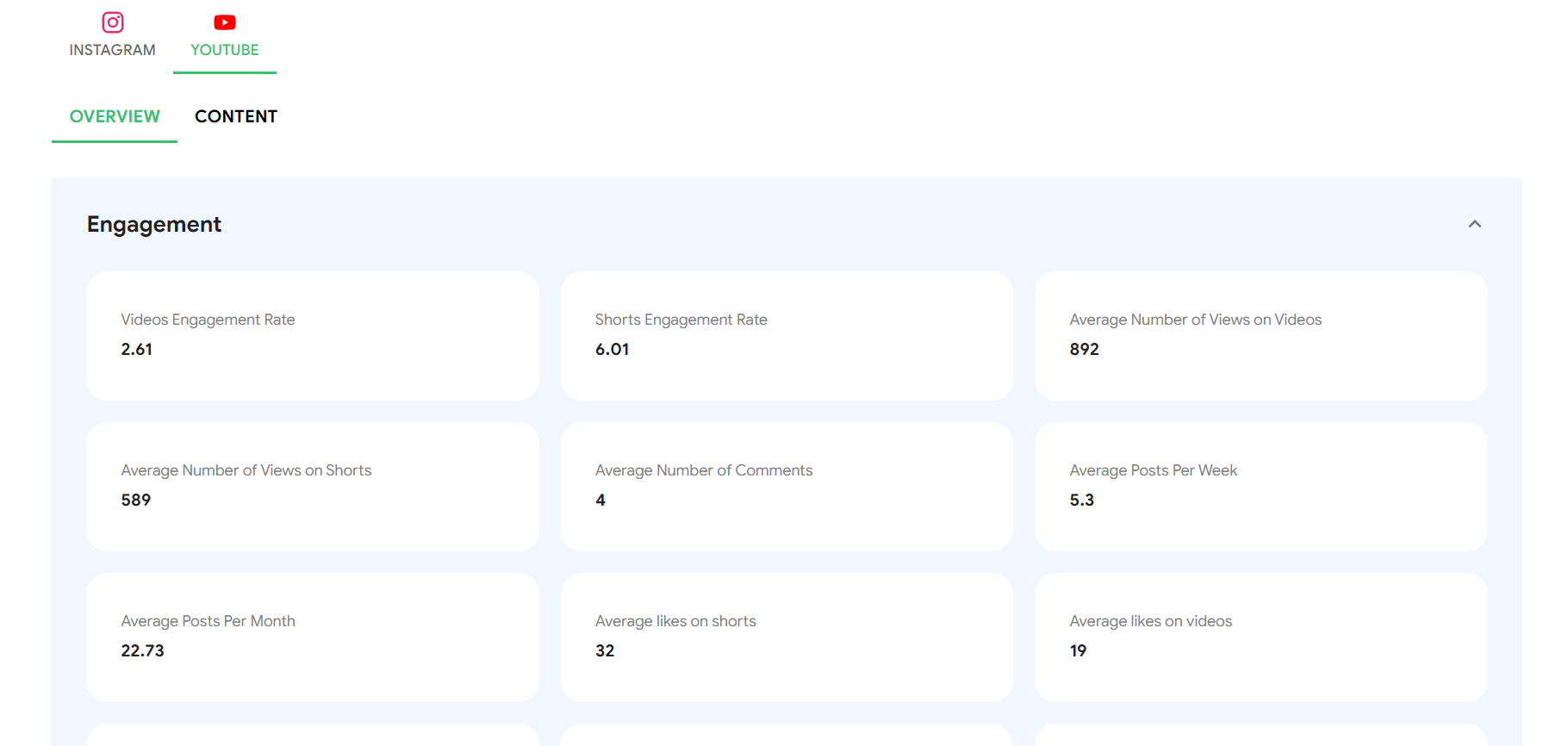
Task: Select the YOUTUBE tab label
Action: pyautogui.click(x=225, y=50)
